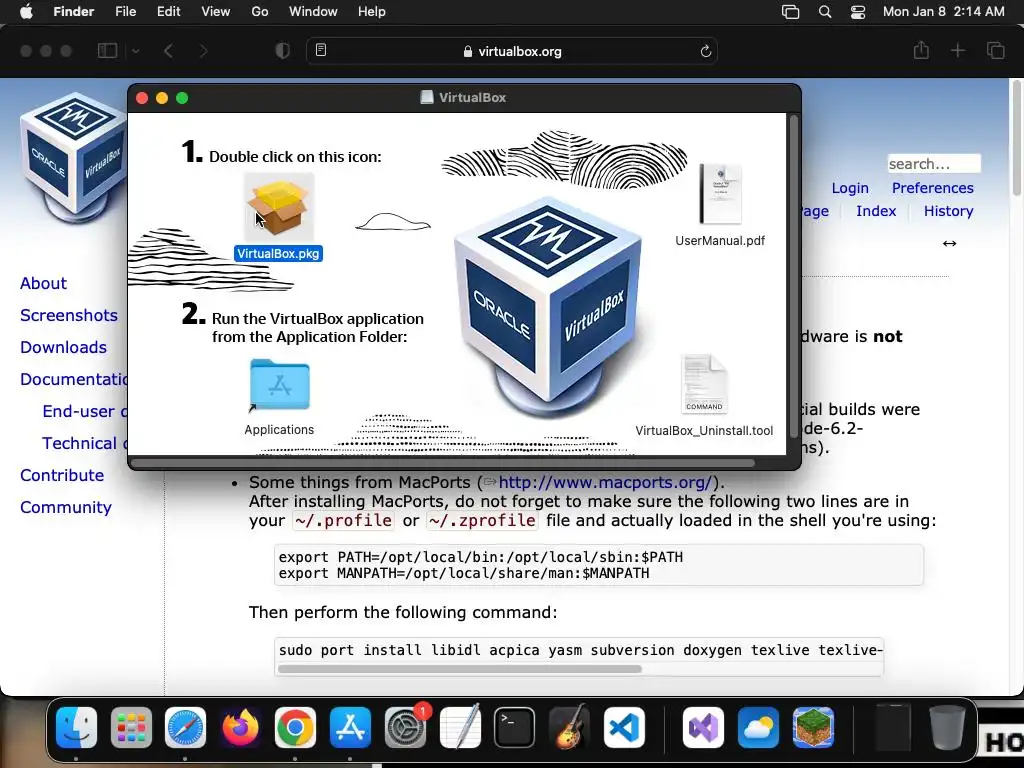This screenshot has width=1024, height=768.
Task: Open the Index link
Action: [x=876, y=211]
